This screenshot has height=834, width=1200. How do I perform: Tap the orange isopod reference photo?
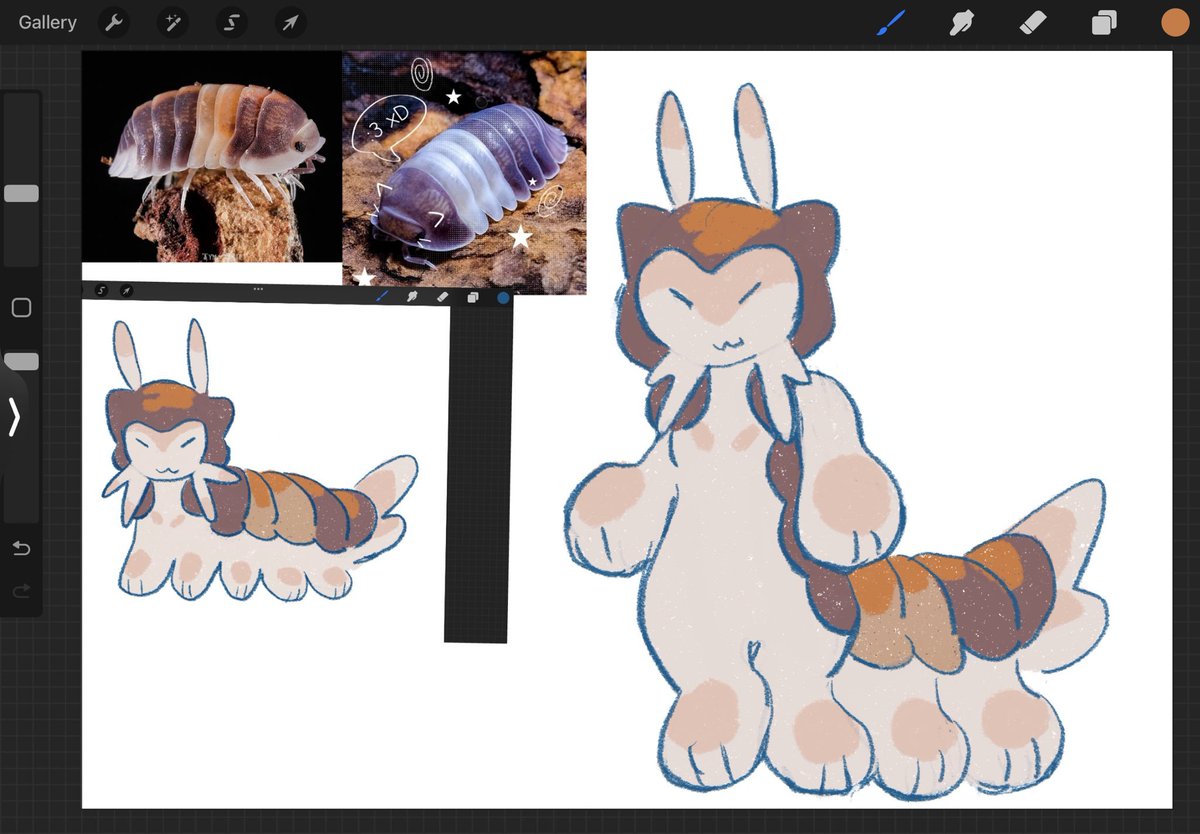click(212, 157)
